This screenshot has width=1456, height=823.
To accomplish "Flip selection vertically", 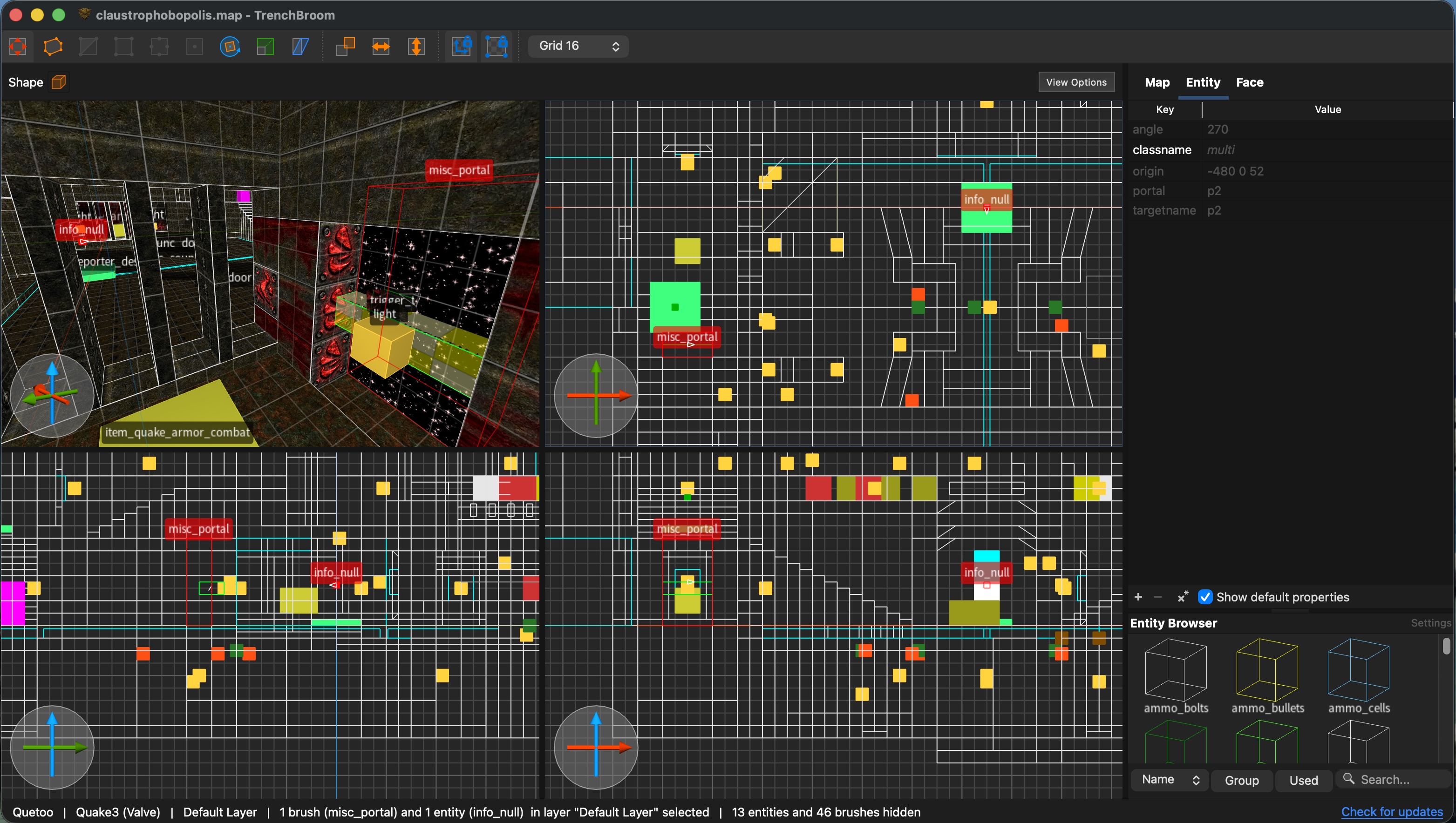I will click(417, 47).
